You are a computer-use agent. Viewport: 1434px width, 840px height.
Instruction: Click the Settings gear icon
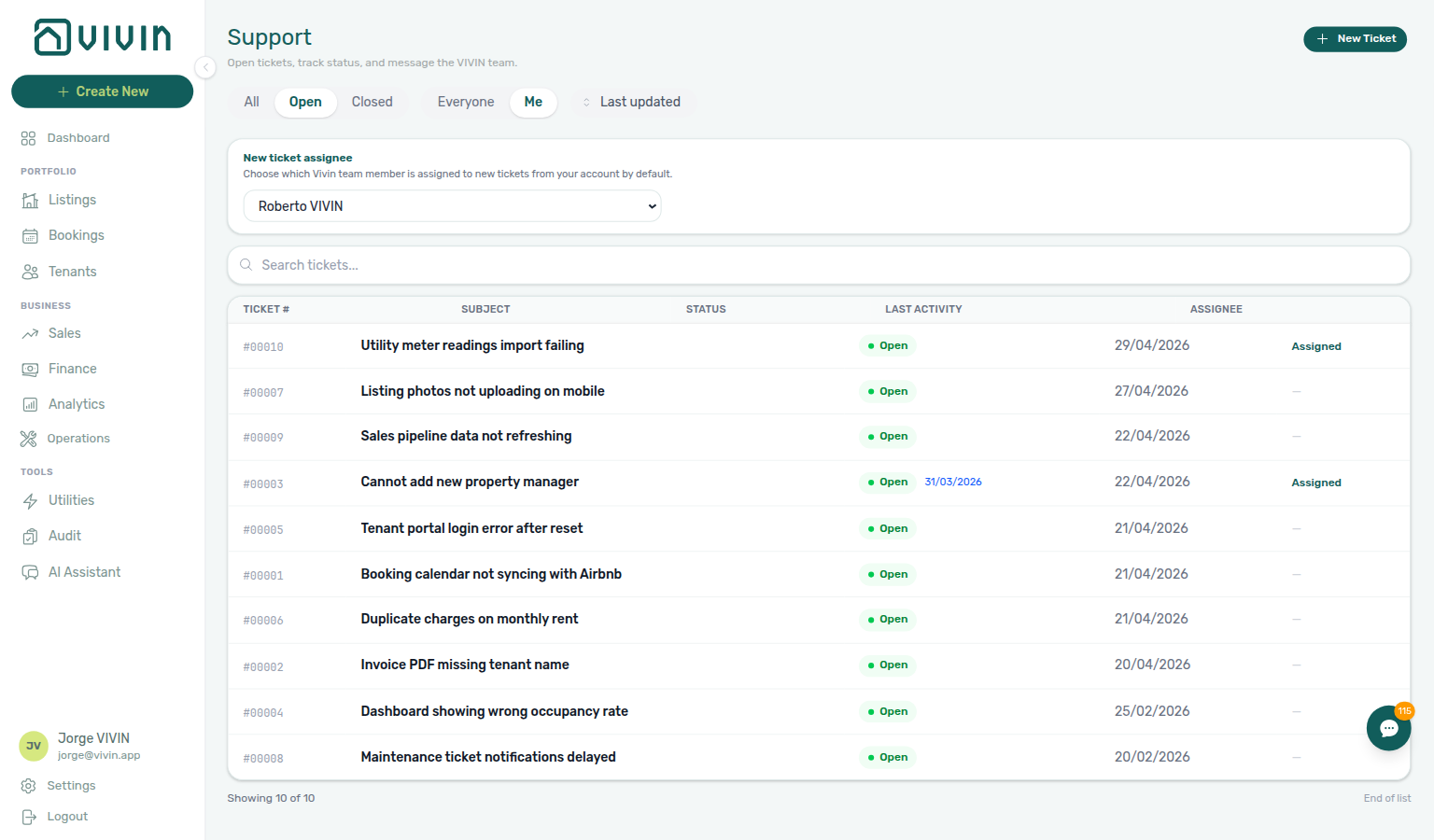(28, 786)
